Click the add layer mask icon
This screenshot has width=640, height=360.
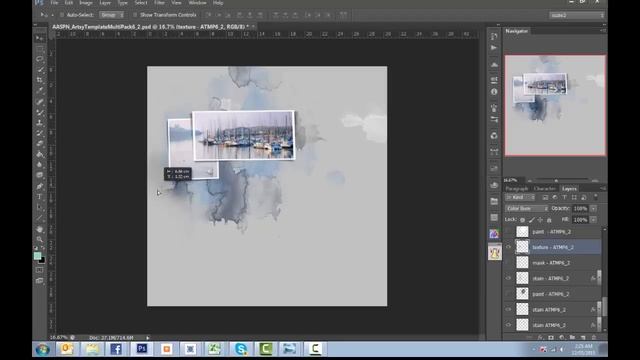551,338
